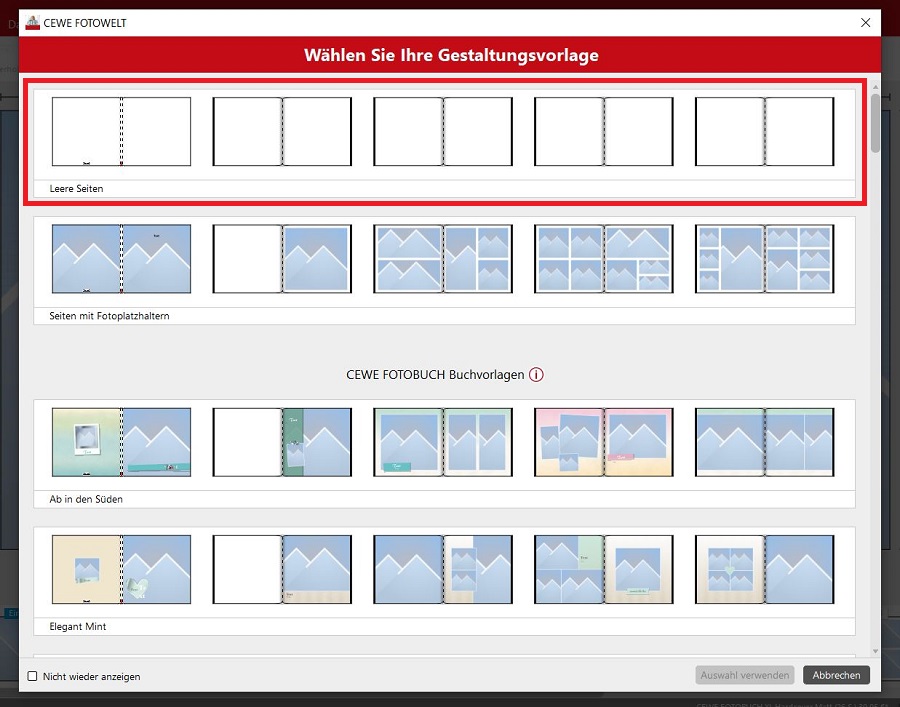This screenshot has width=900, height=707.
Task: Select fourth spread in Seiten mit Fotoplatzhaltern
Action: coord(603,259)
